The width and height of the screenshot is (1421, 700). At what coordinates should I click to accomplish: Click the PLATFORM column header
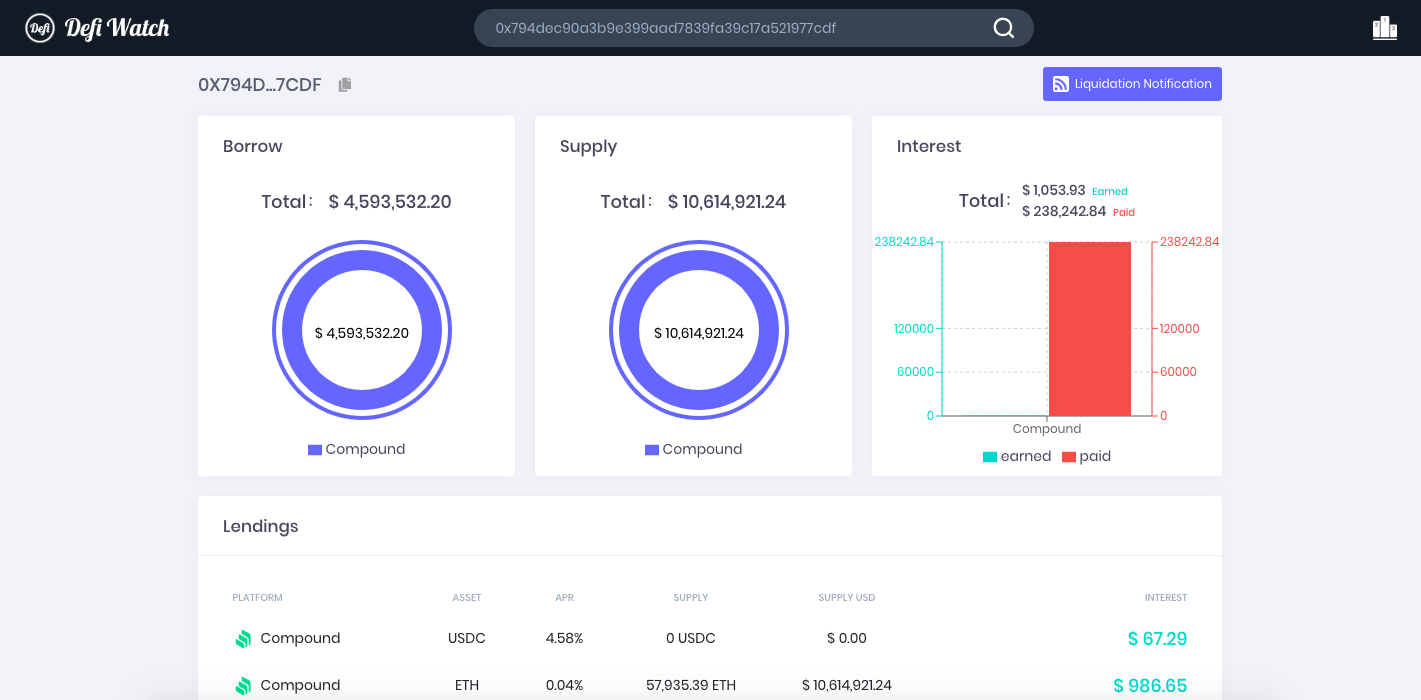tap(258, 598)
